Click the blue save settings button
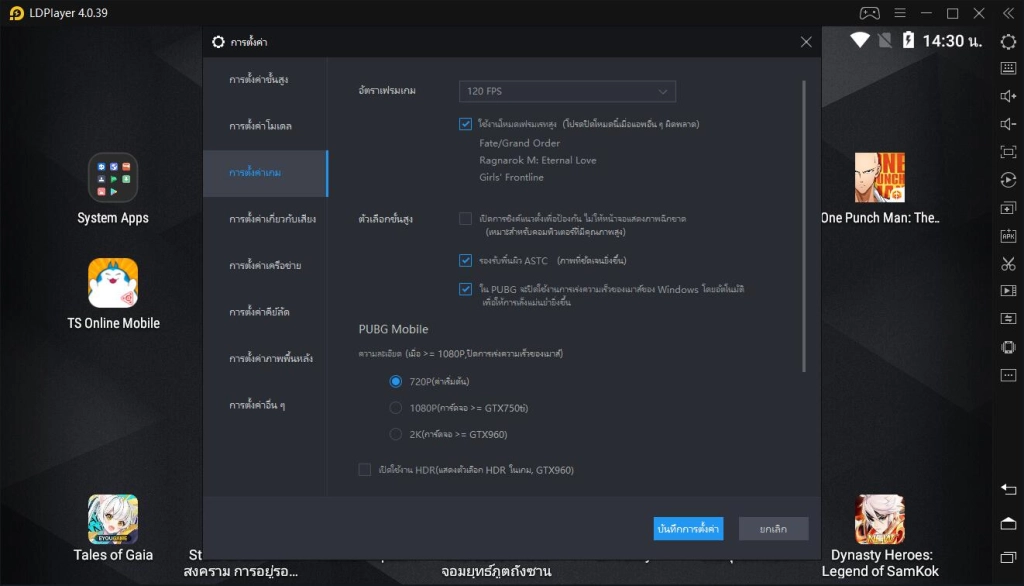This screenshot has width=1024, height=586. (688, 529)
